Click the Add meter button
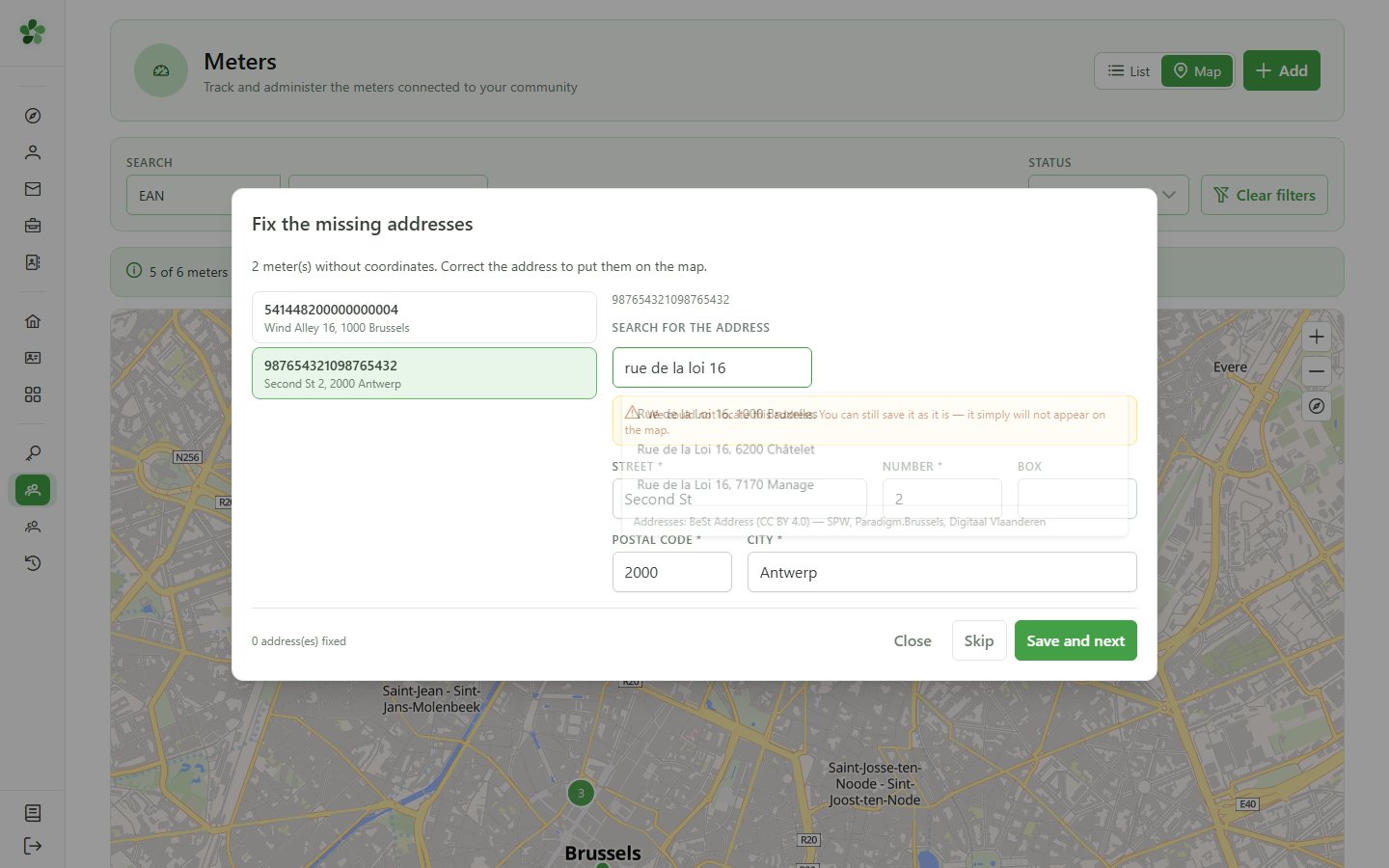 [1282, 70]
